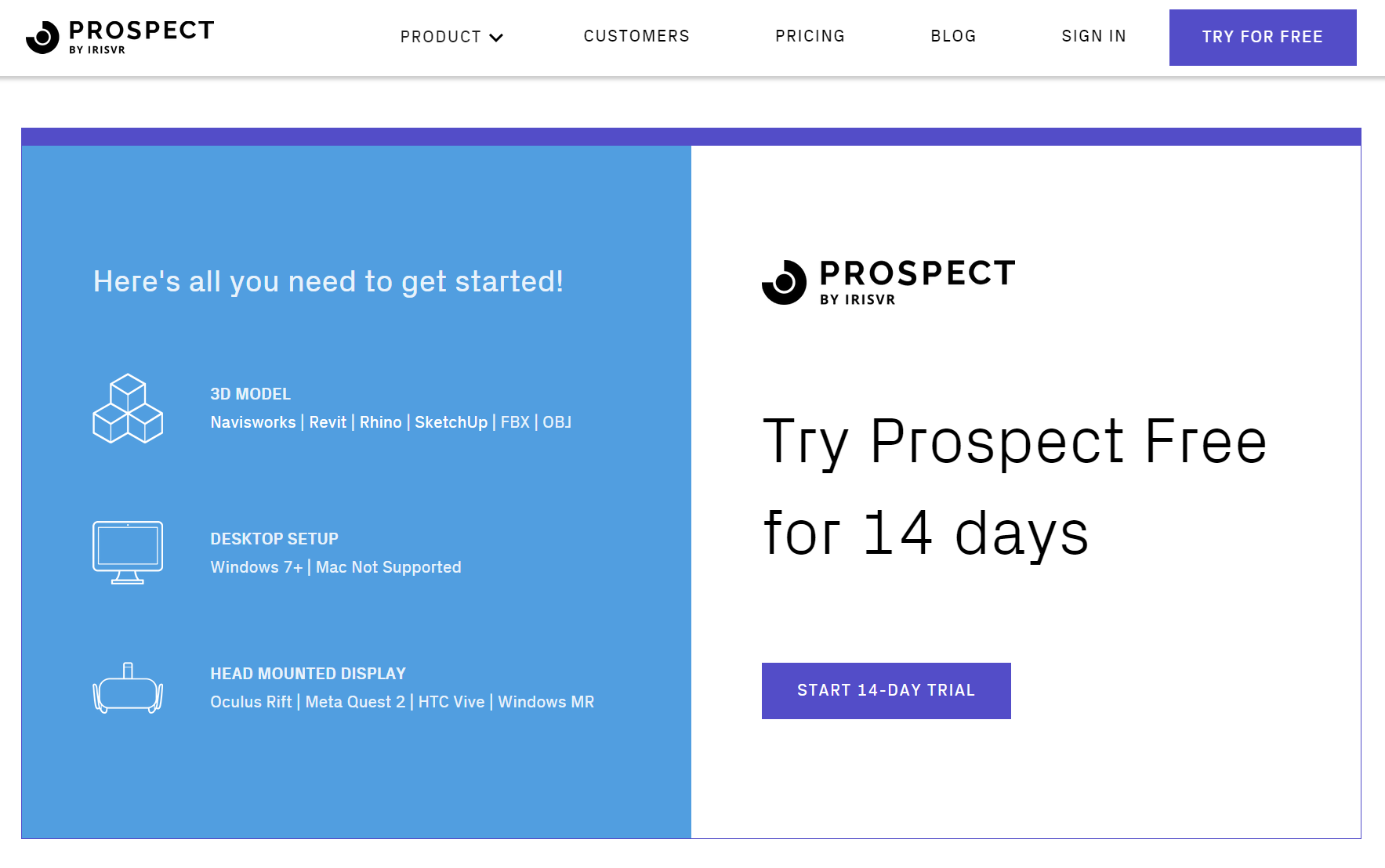Click the Desktop Setup heading
1385x868 pixels.
click(x=274, y=539)
